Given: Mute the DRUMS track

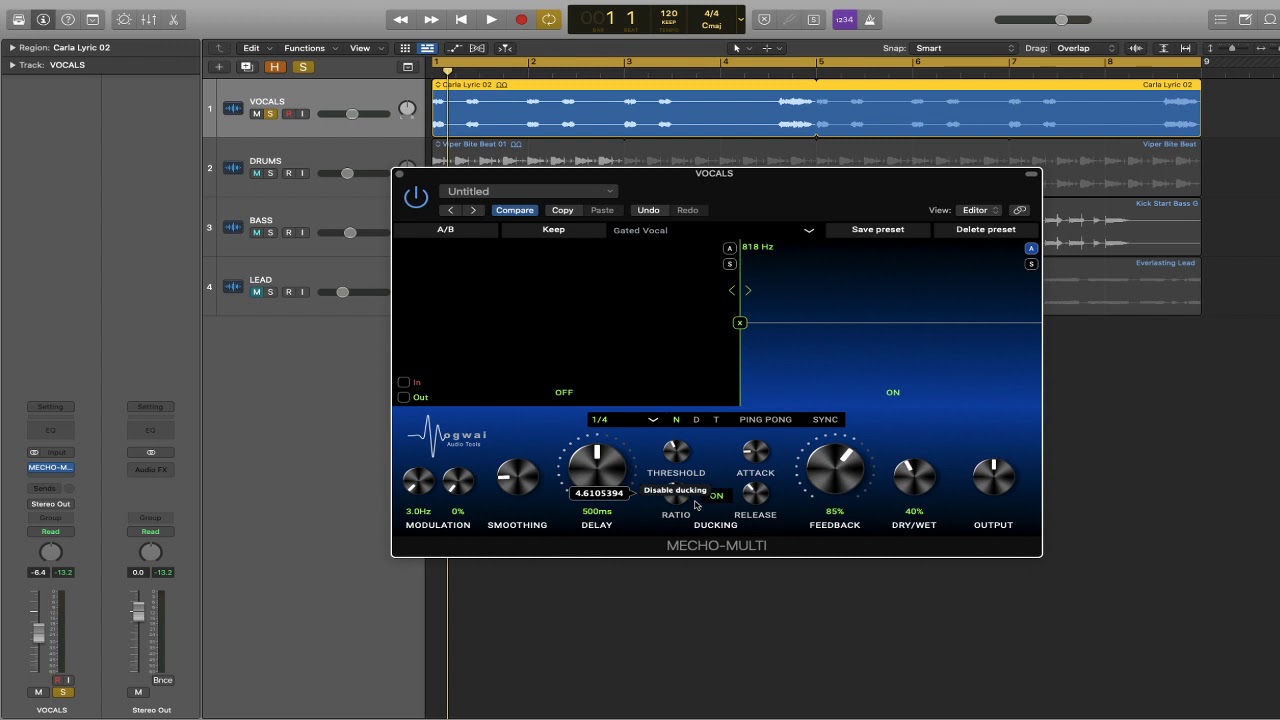Looking at the screenshot, I should [256, 173].
